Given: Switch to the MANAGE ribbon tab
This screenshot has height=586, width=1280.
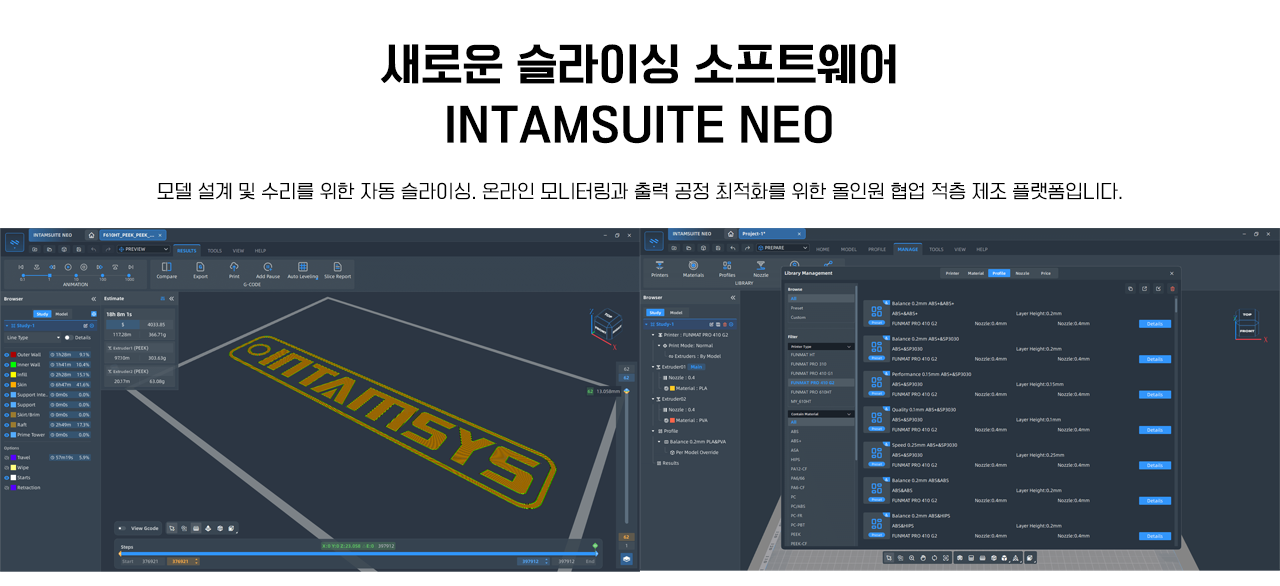Looking at the screenshot, I should (908, 249).
